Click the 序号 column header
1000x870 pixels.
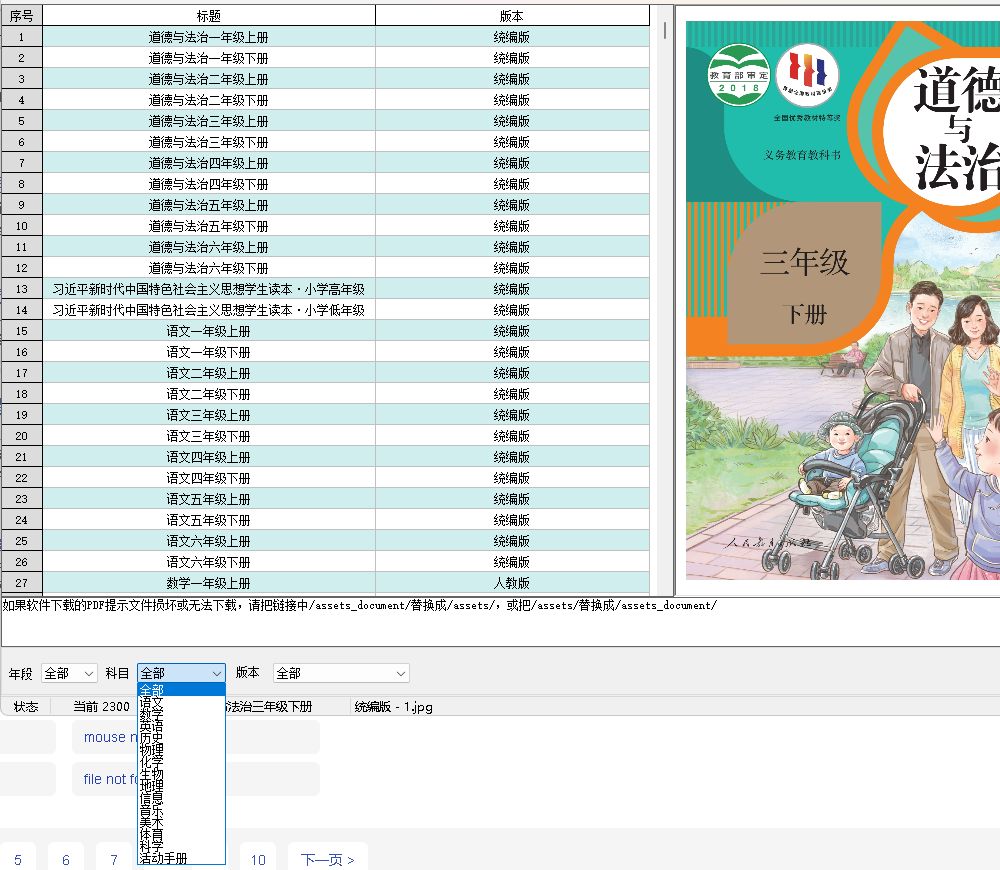coord(21,16)
